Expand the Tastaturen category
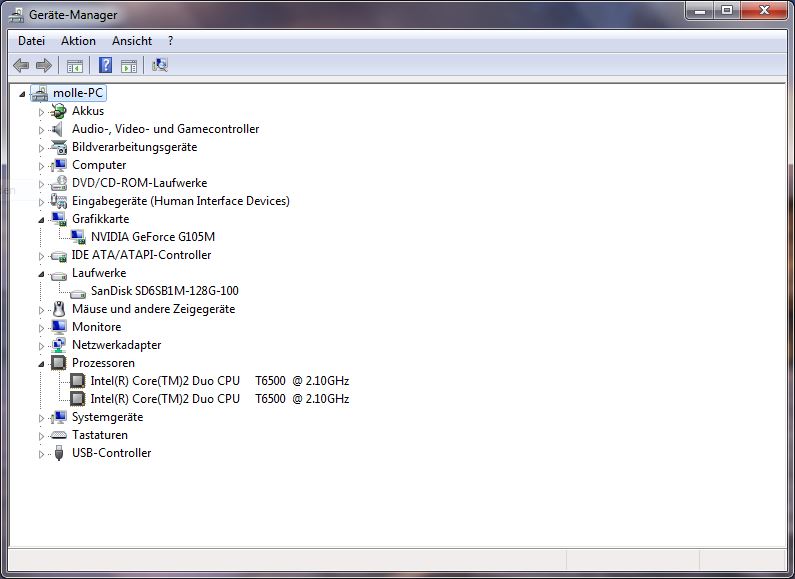 coord(41,436)
